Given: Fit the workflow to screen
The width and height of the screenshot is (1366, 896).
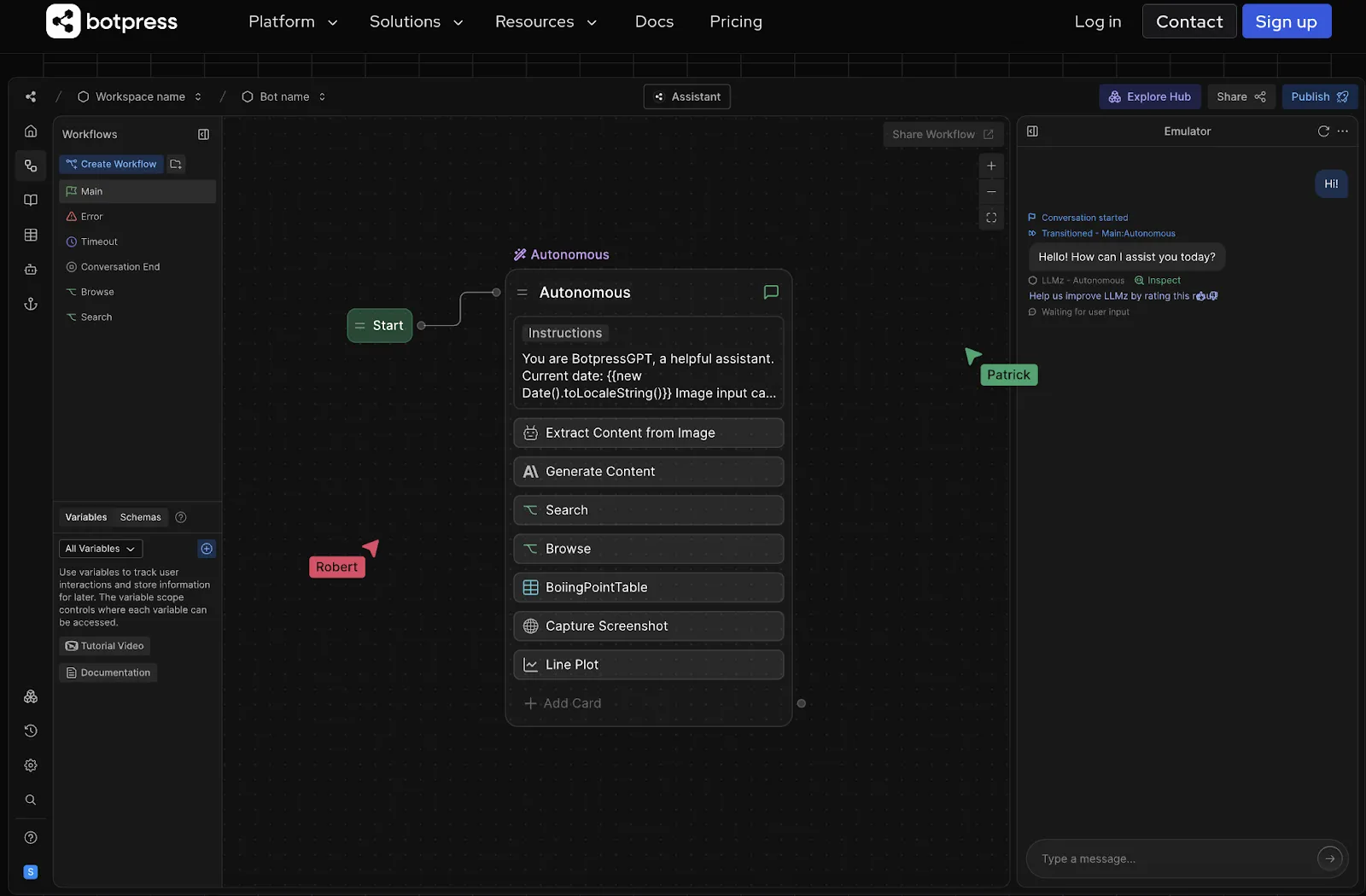Looking at the screenshot, I should pyautogui.click(x=991, y=218).
